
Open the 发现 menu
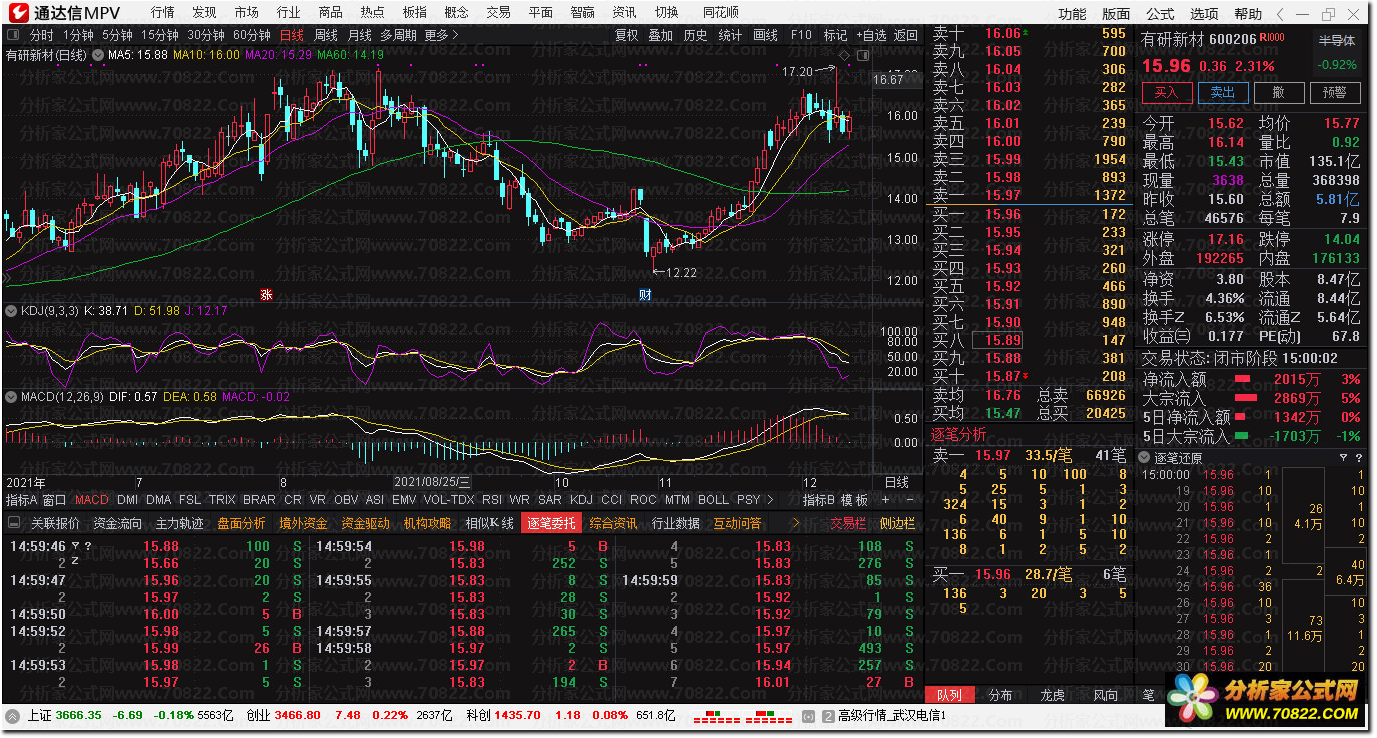(x=205, y=13)
